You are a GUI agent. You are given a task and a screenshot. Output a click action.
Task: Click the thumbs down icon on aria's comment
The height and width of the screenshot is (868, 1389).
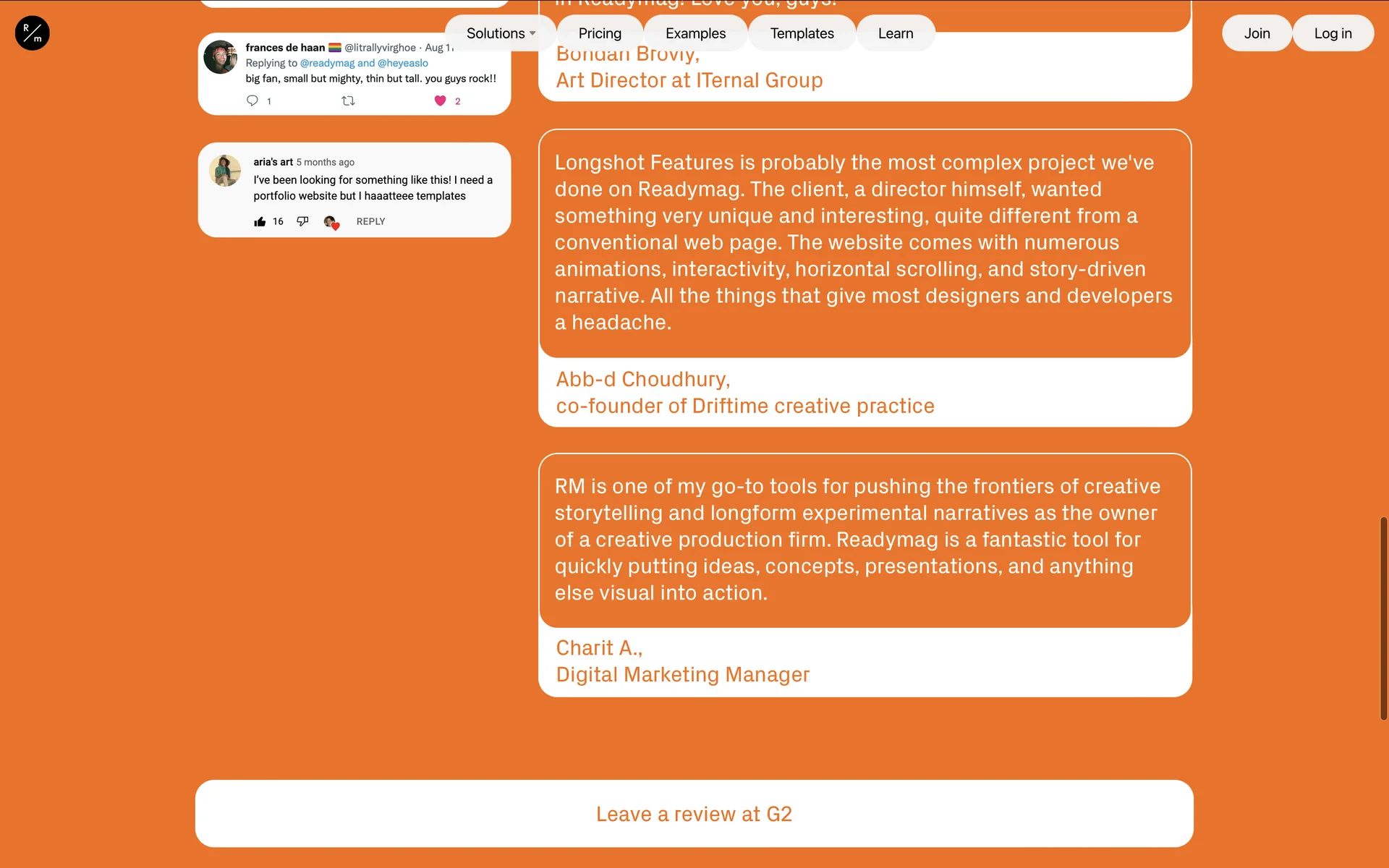coord(302,221)
